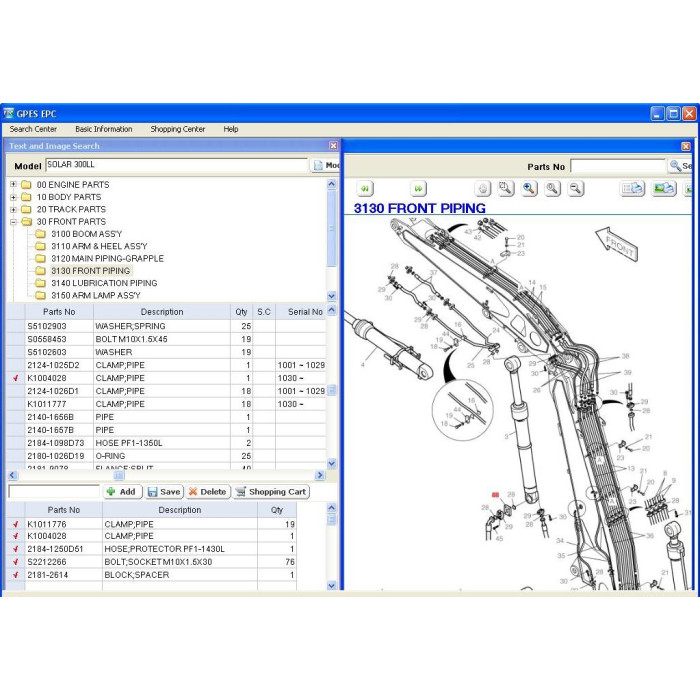Toggle check mark for K1004028 cart row

[x=16, y=536]
